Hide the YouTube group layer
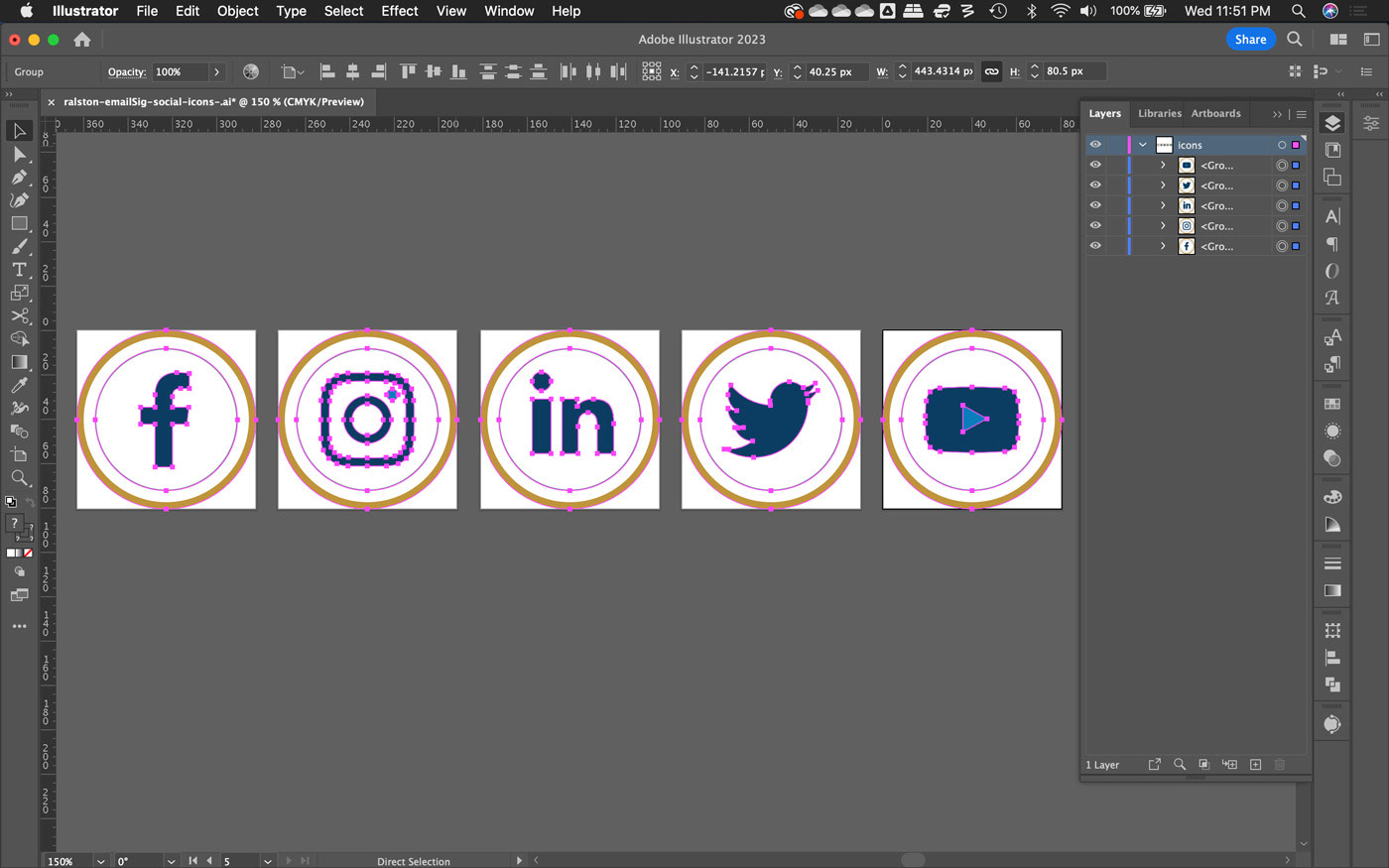1389x868 pixels. tap(1095, 165)
